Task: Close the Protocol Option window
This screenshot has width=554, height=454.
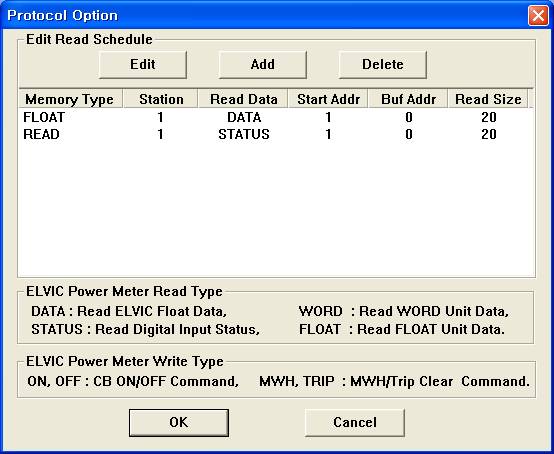Action: pyautogui.click(x=538, y=16)
